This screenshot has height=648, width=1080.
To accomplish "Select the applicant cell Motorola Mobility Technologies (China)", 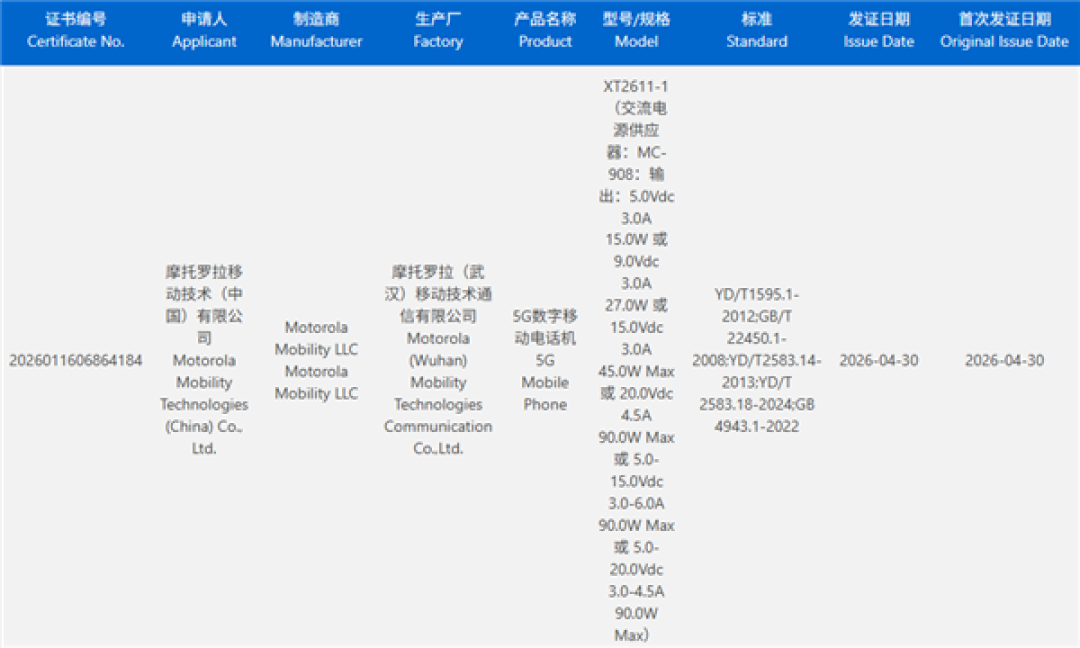I will pos(204,360).
